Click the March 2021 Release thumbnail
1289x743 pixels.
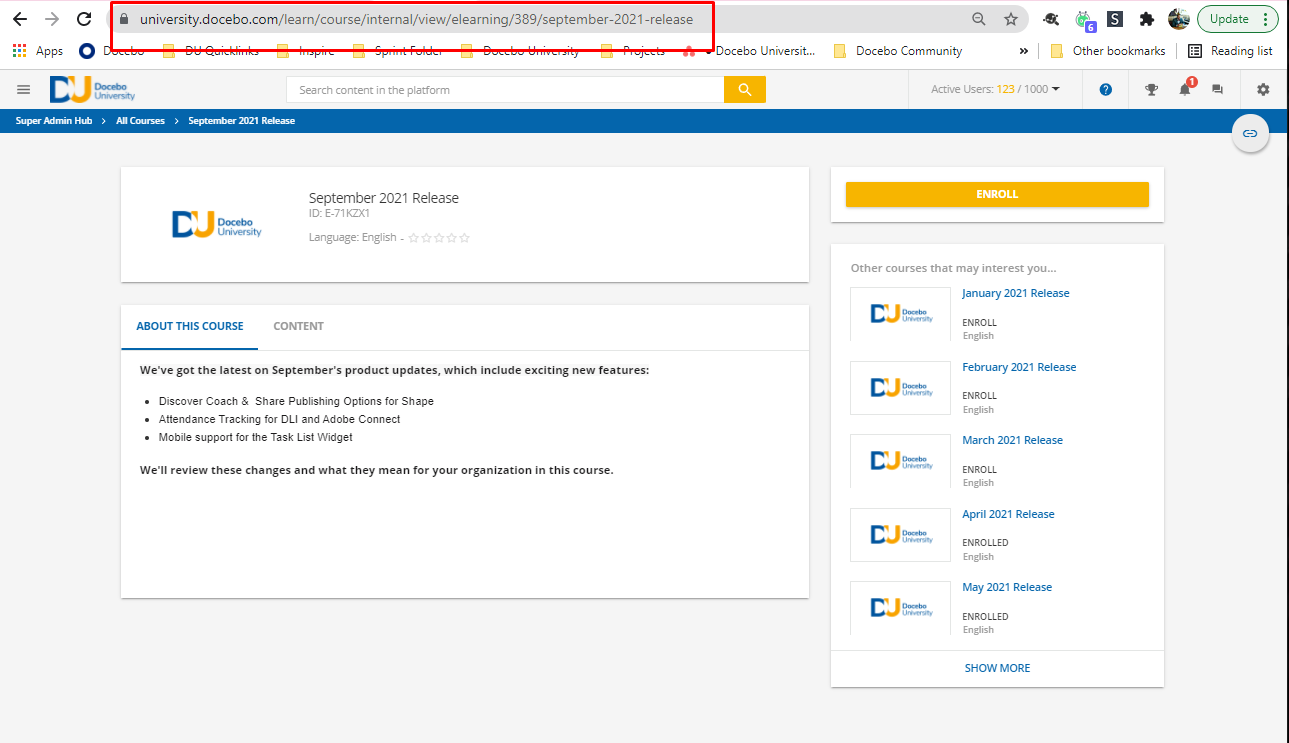pos(900,461)
